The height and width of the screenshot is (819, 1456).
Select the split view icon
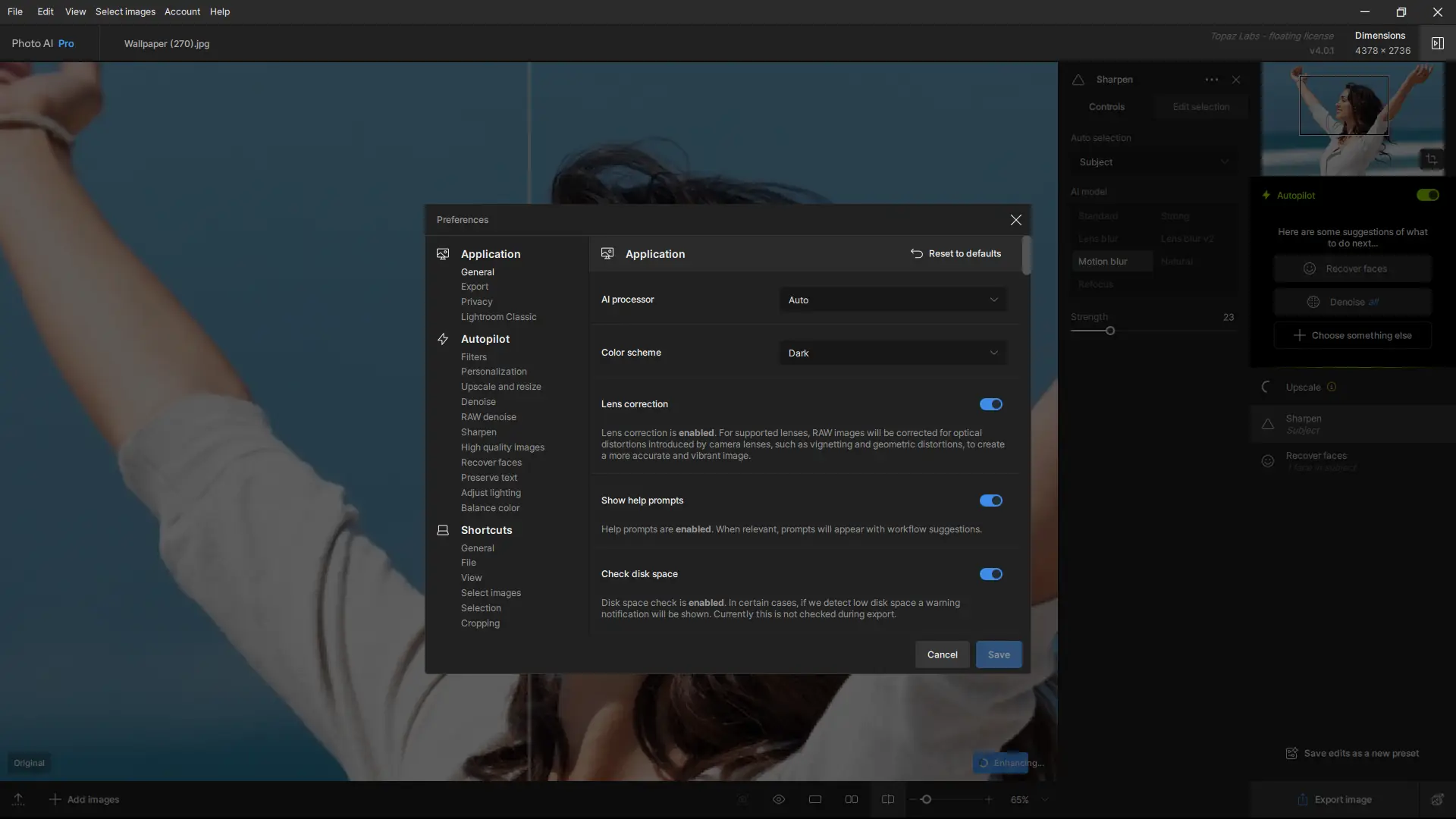pyautogui.click(x=888, y=799)
